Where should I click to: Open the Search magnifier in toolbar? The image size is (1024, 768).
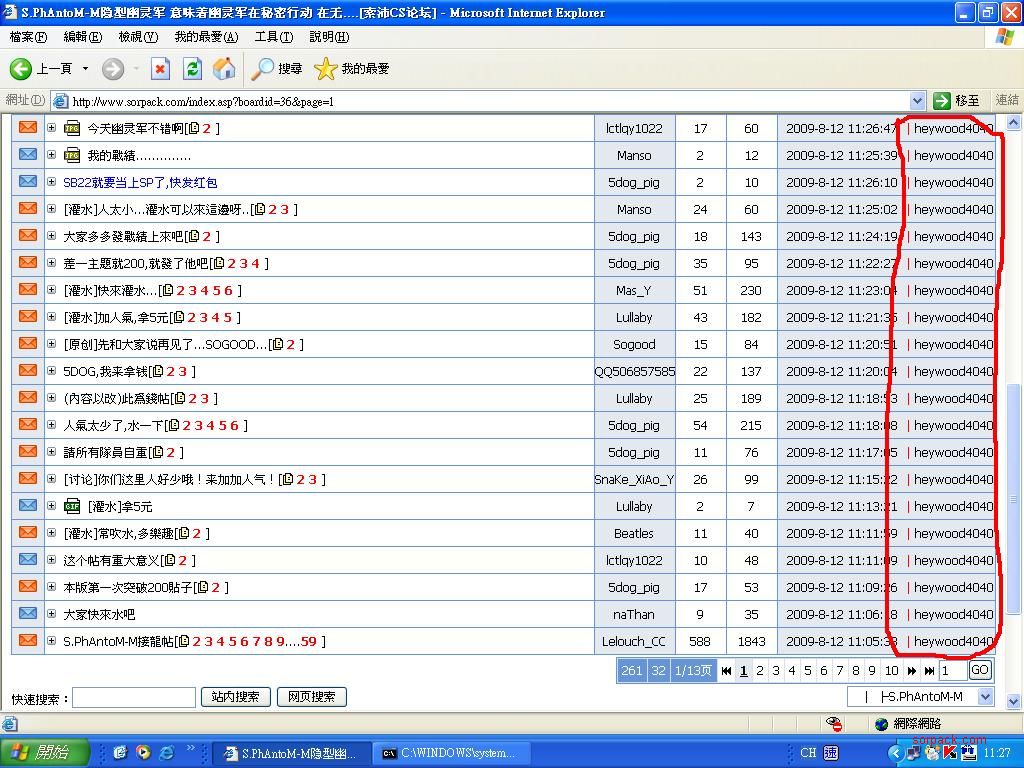[x=264, y=68]
